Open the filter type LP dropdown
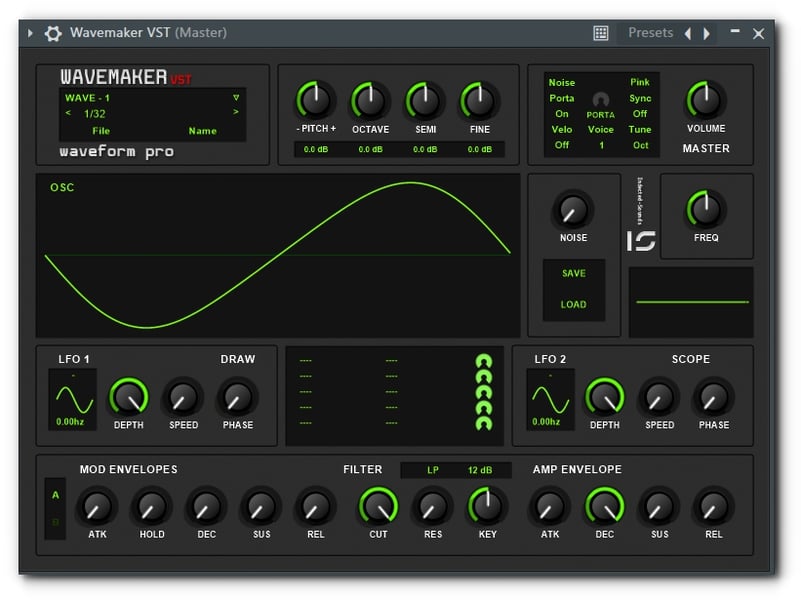 pyautogui.click(x=433, y=470)
